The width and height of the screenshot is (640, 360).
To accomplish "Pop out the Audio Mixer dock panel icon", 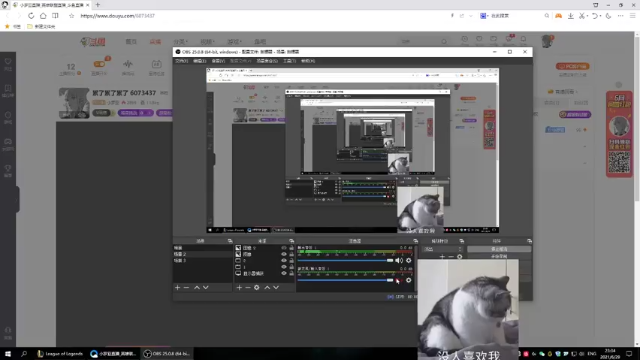I will pos(416,241).
